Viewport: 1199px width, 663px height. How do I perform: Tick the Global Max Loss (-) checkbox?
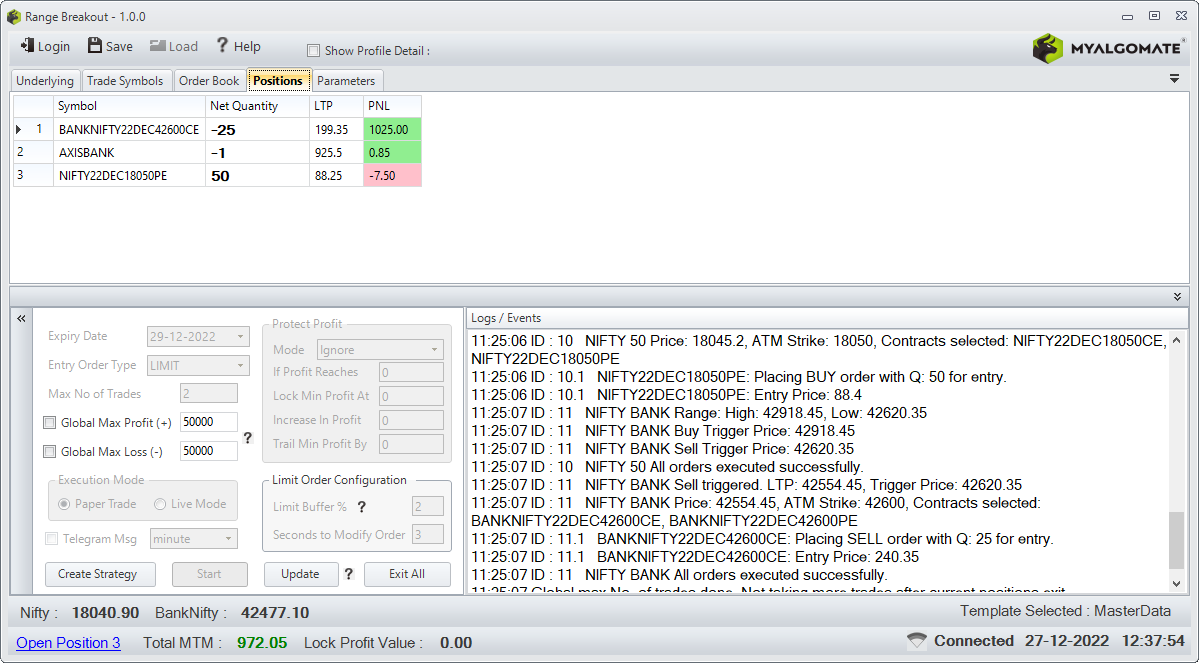click(50, 451)
